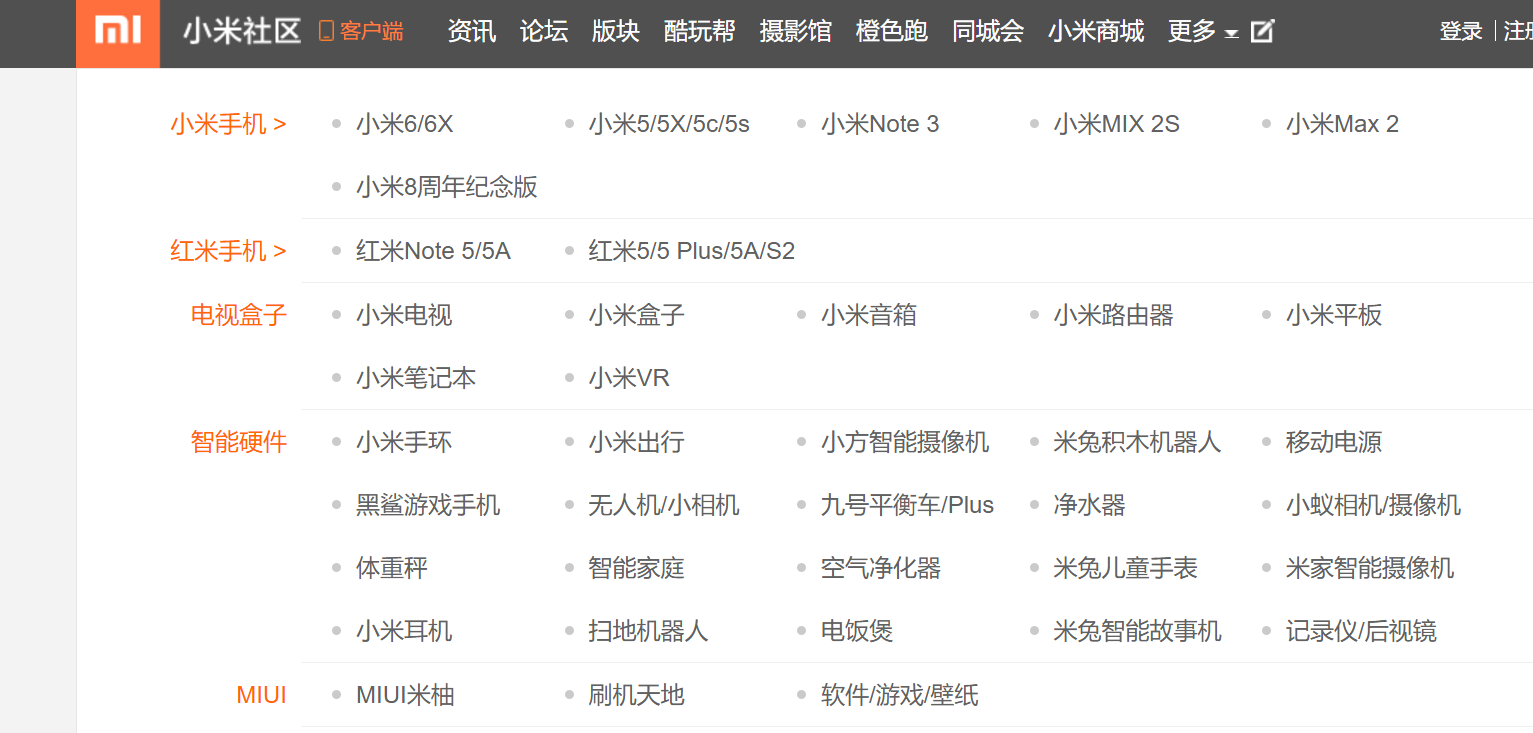
Task: Visit 小米商城 from the header
Action: pos(1096,32)
